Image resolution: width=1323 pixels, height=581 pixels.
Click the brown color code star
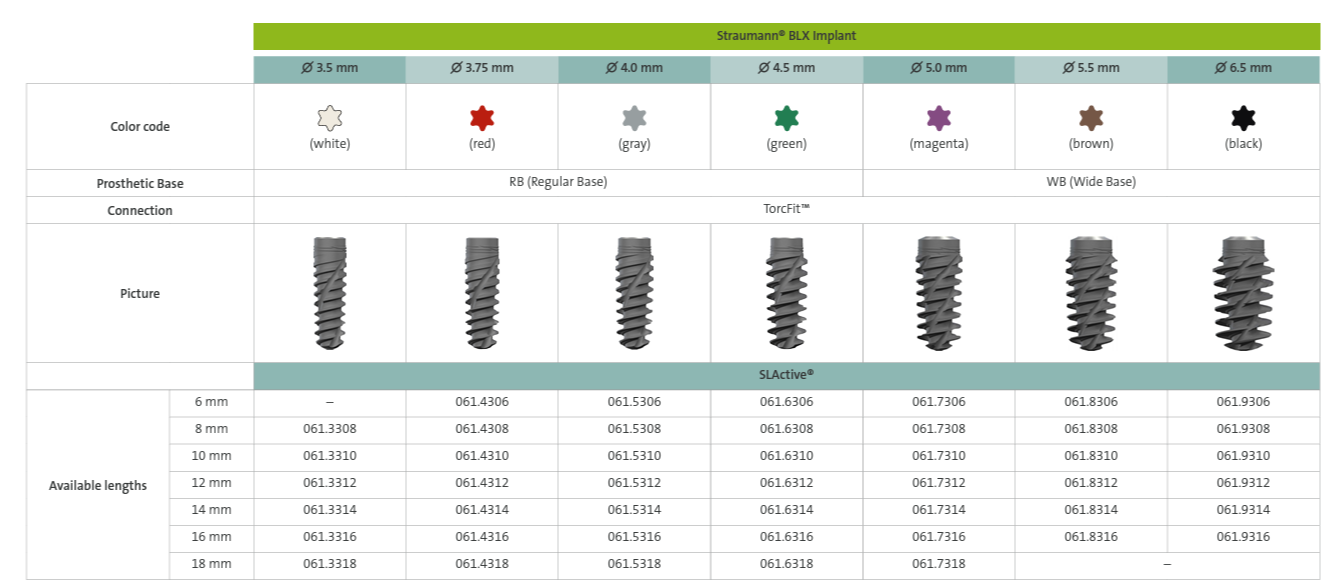tap(1092, 116)
